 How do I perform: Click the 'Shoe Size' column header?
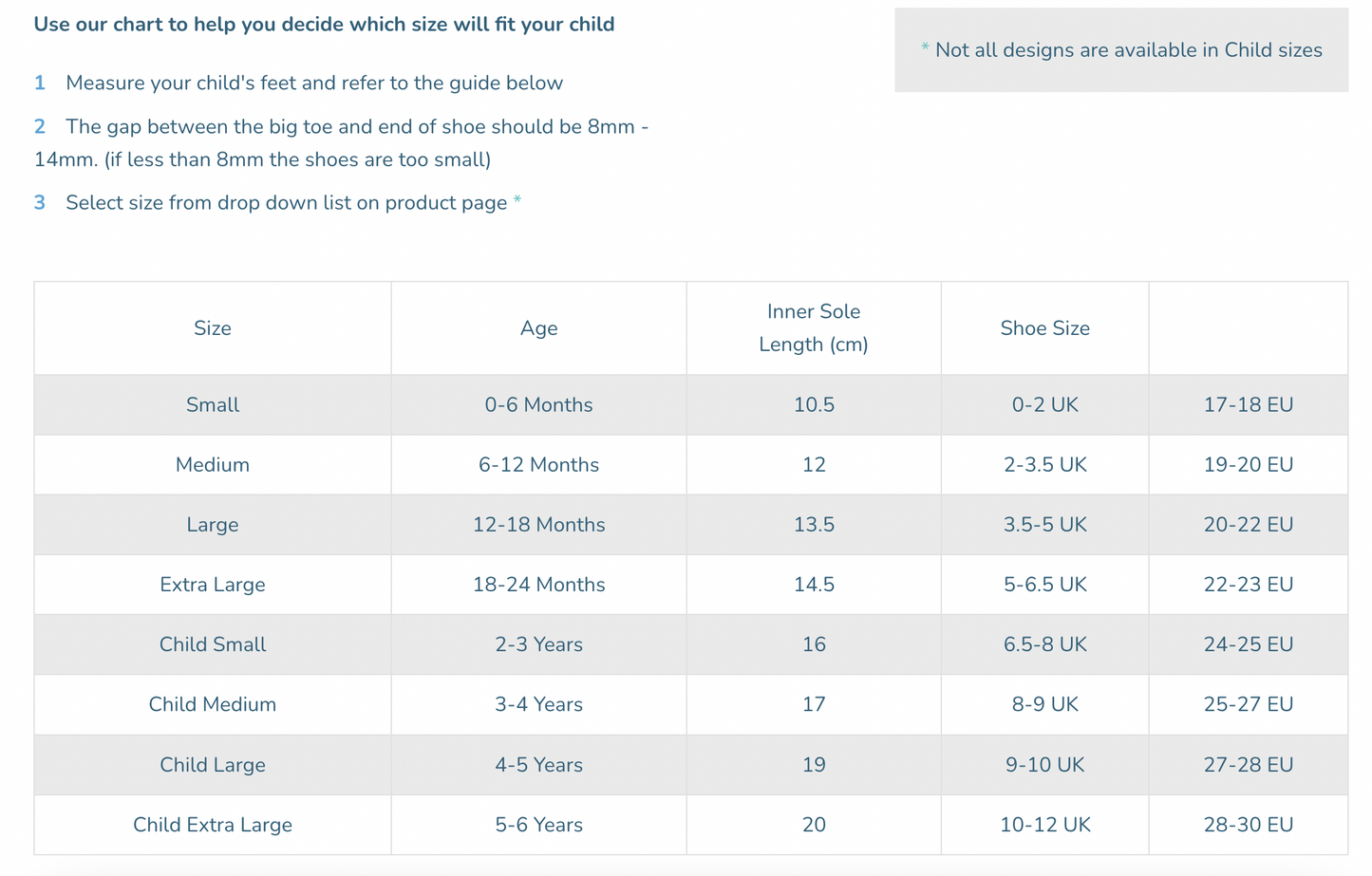pos(1044,328)
